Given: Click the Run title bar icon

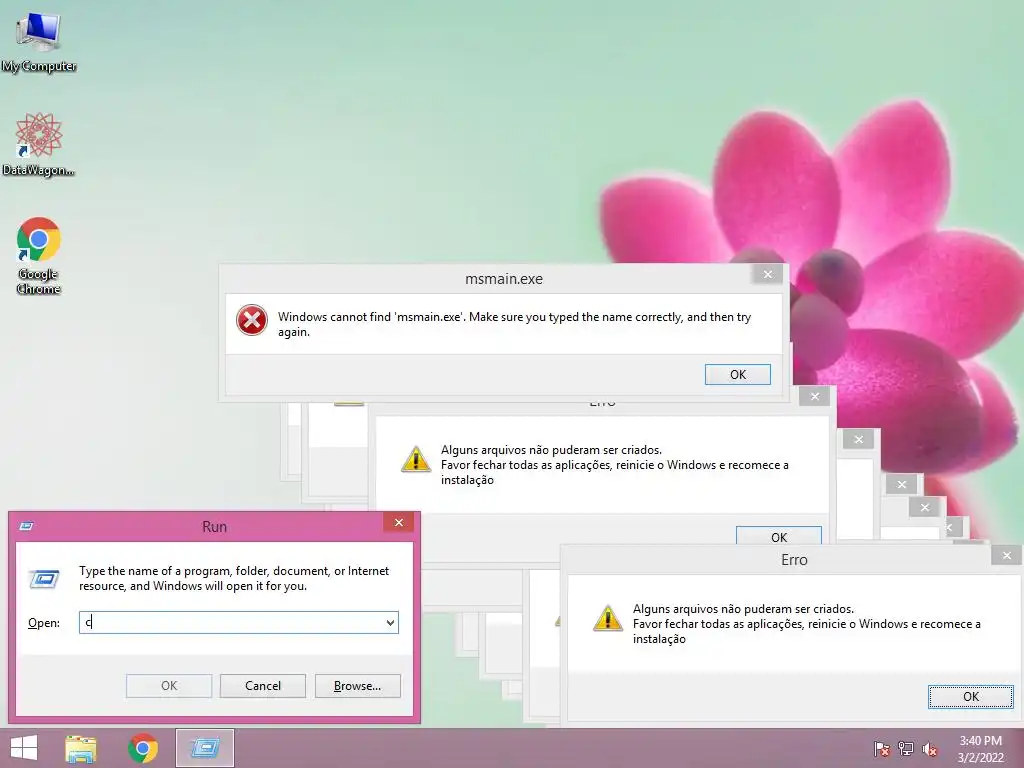Looking at the screenshot, I should click(x=26, y=526).
